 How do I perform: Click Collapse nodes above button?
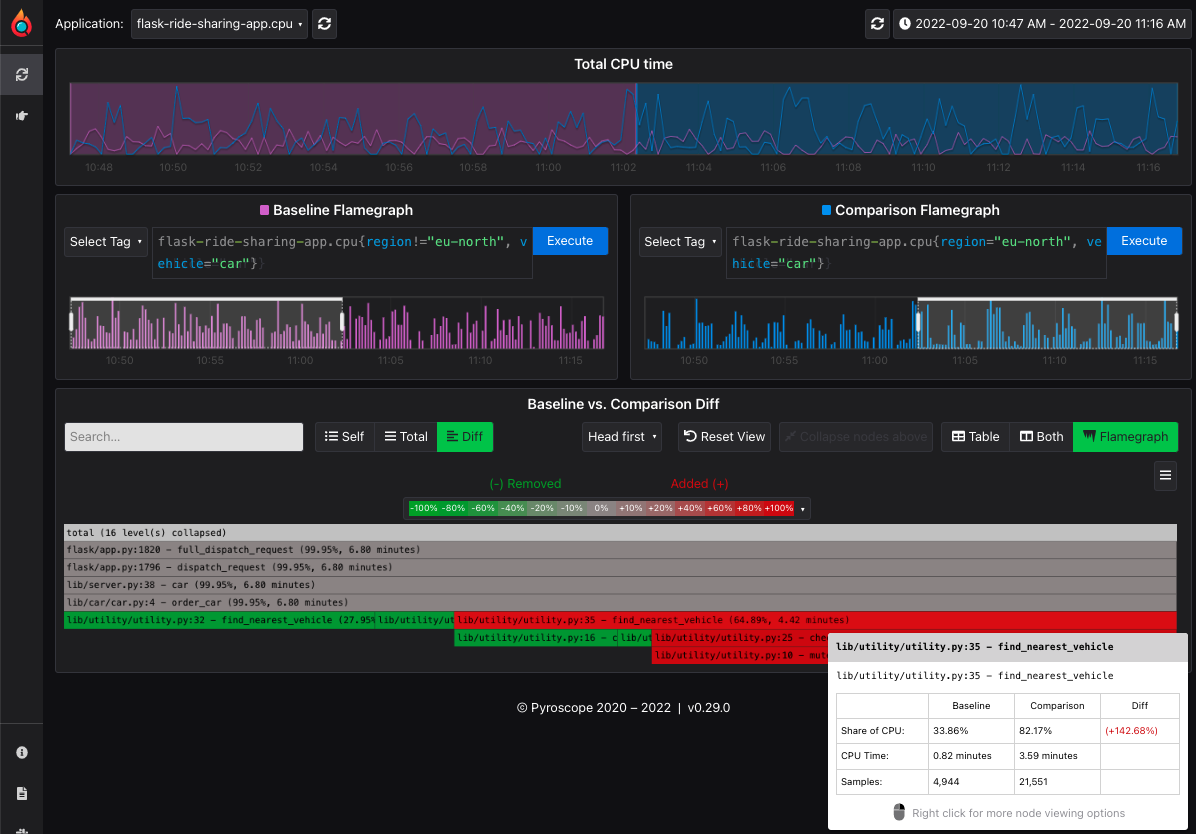point(855,436)
